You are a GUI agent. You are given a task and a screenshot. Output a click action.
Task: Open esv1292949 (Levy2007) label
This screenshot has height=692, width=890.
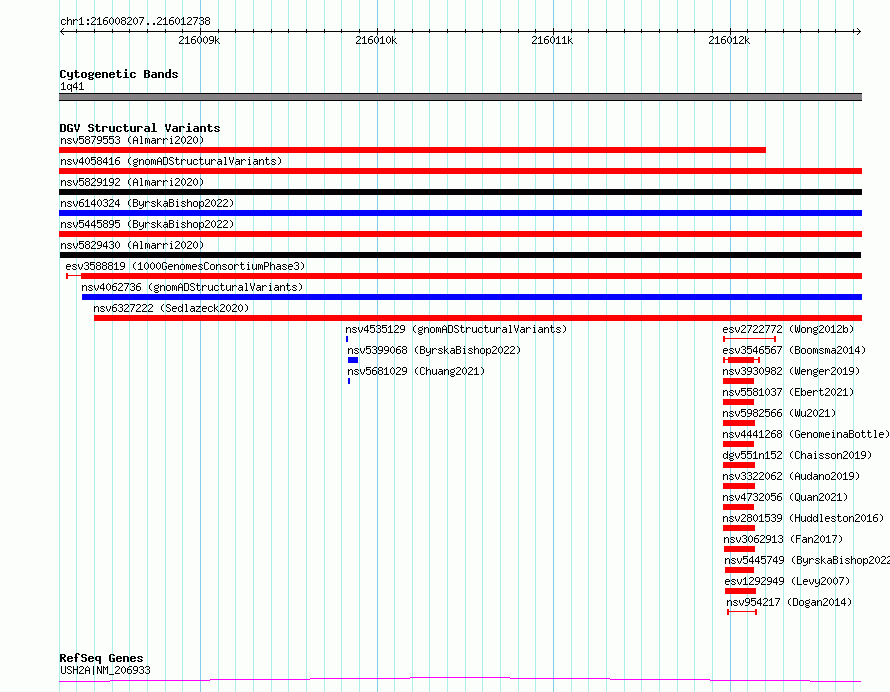[787, 581]
